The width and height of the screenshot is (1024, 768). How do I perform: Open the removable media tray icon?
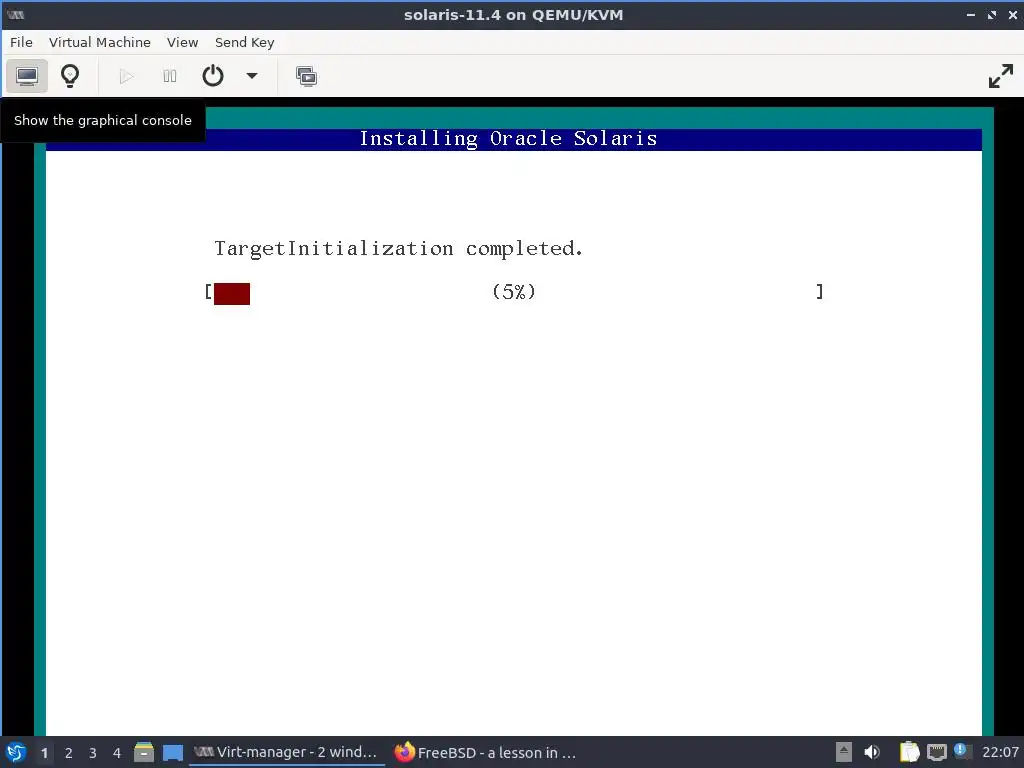[x=844, y=752]
